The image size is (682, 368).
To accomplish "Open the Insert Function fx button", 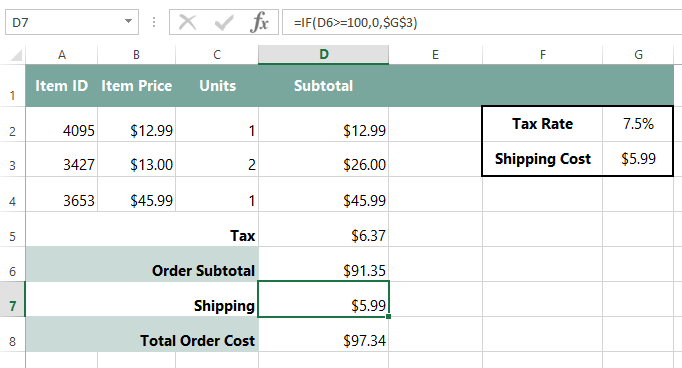I will (x=259, y=22).
